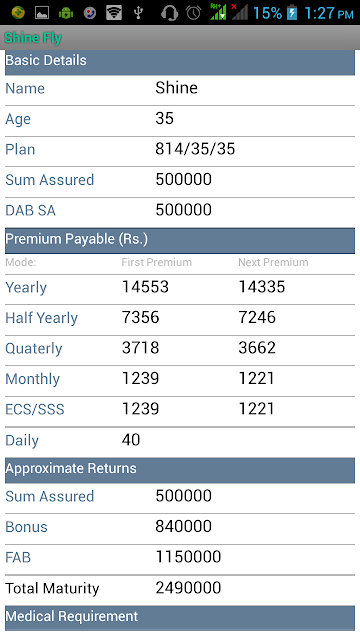
Task: Tap the network signal strength icon
Action: coord(219,12)
